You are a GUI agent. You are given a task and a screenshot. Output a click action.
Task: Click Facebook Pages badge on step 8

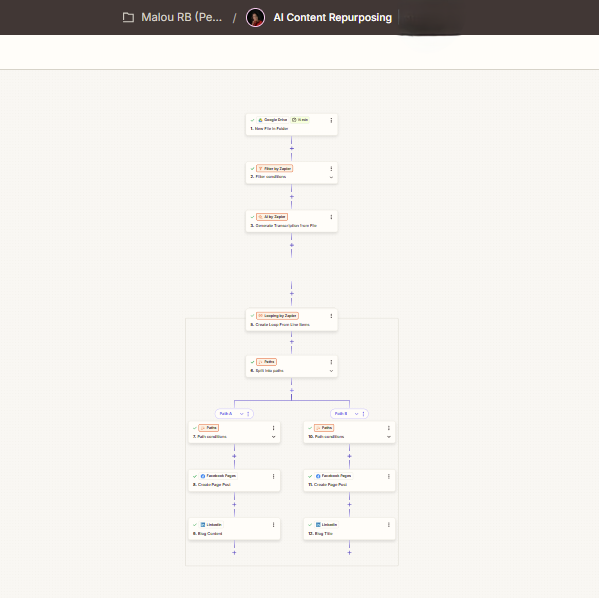218,476
